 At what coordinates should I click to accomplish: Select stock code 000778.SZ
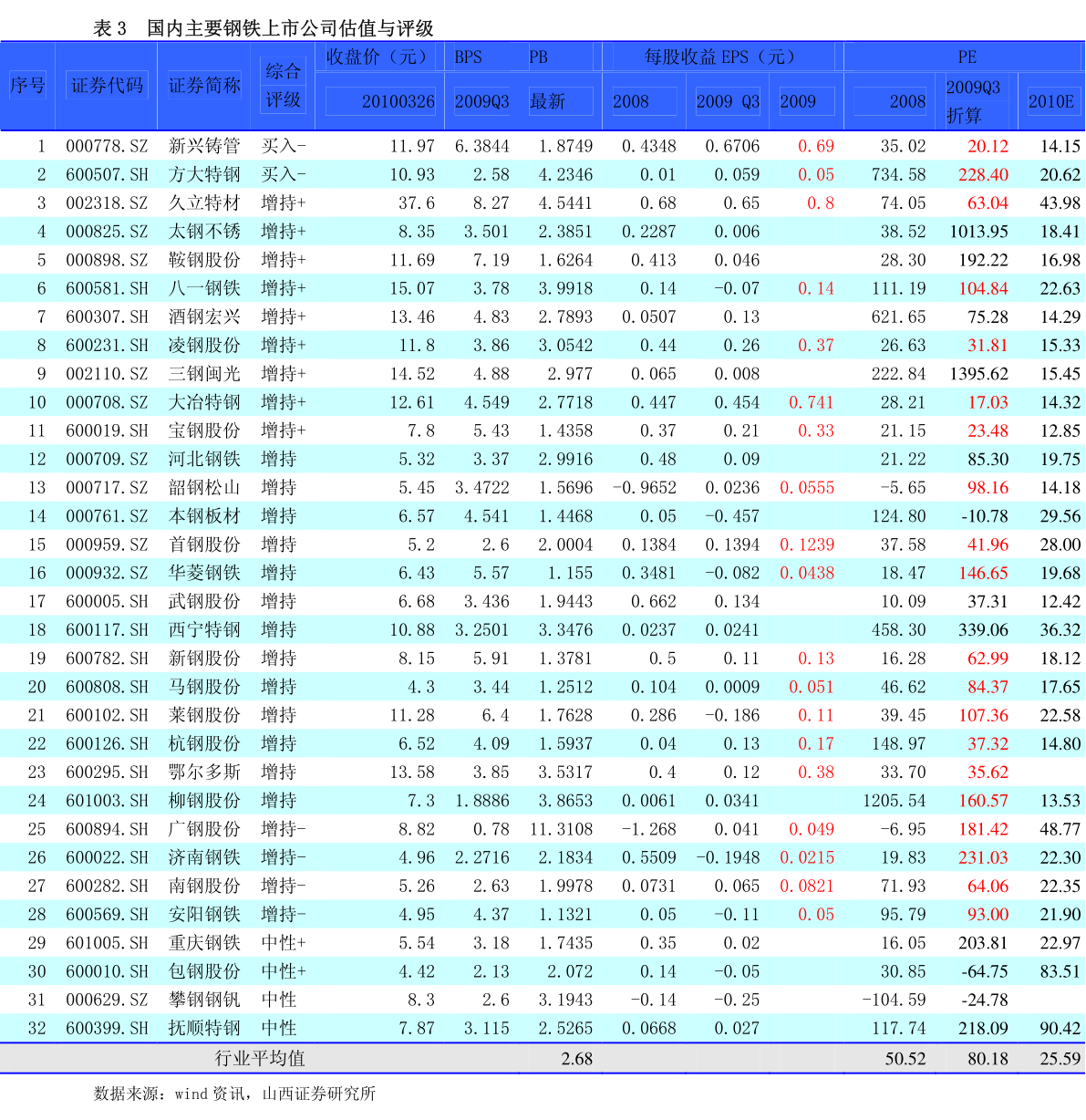[x=107, y=146]
